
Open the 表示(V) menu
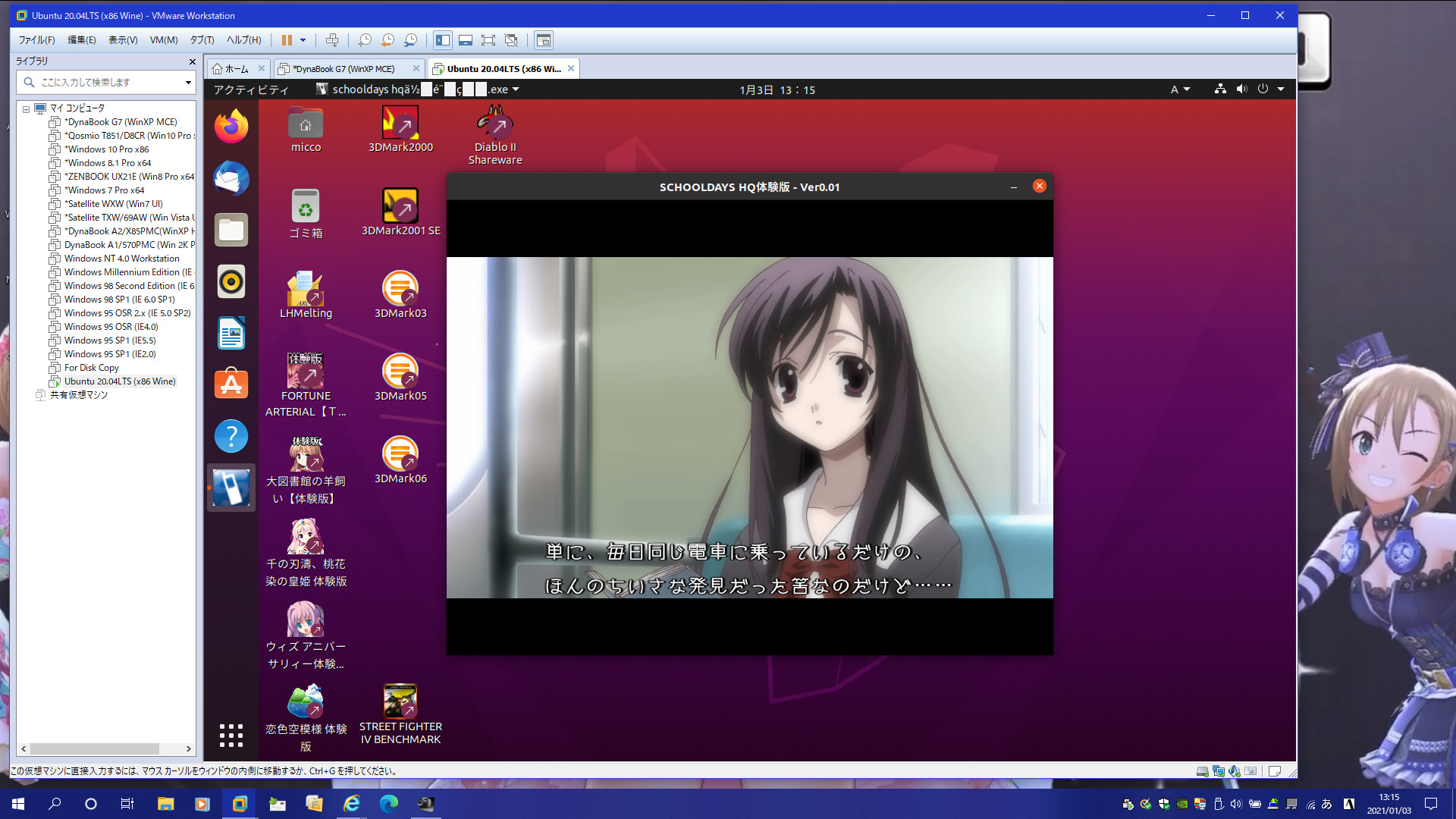click(123, 40)
